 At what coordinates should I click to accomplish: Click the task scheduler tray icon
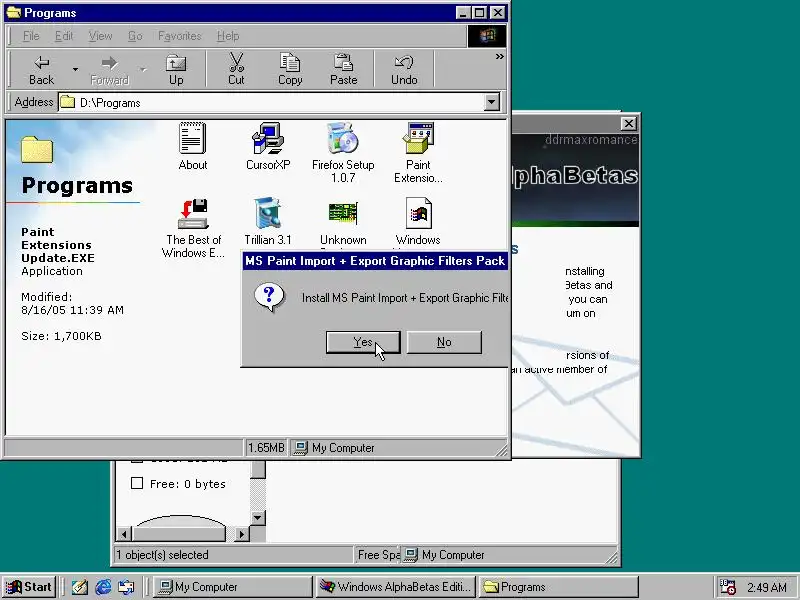click(x=727, y=587)
